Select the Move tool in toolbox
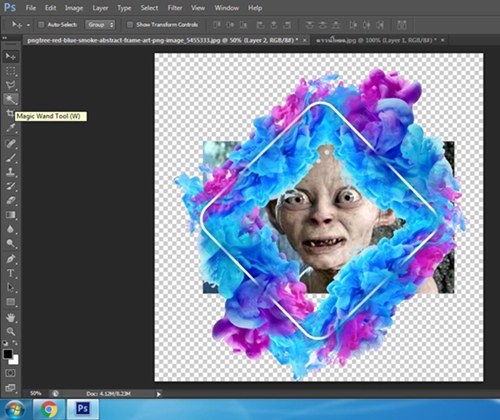The height and width of the screenshot is (420, 500). [10, 56]
